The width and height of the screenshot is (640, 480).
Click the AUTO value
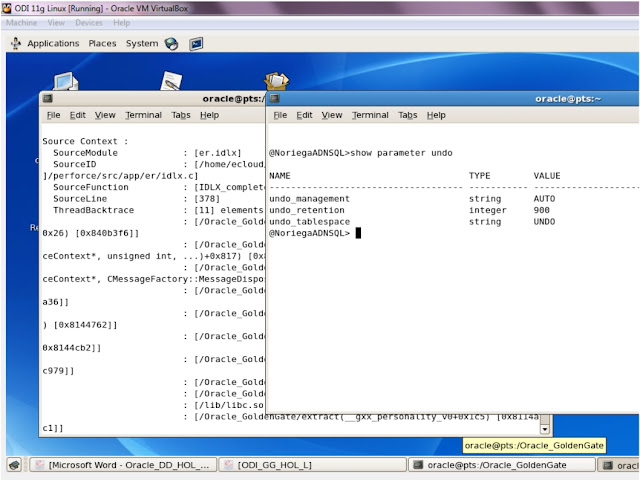(544, 199)
